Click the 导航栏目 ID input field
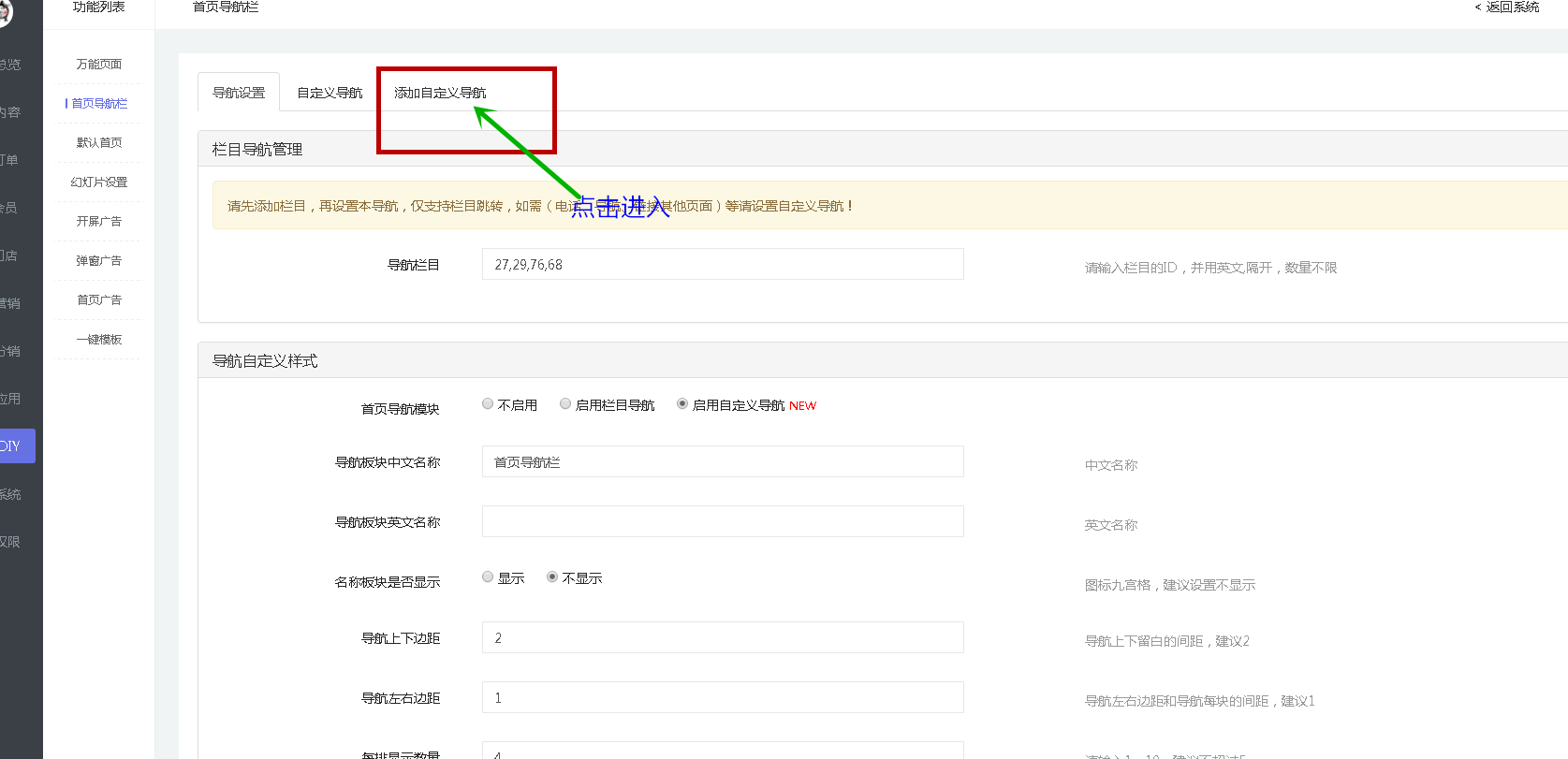This screenshot has height=759, width=1568. [722, 265]
